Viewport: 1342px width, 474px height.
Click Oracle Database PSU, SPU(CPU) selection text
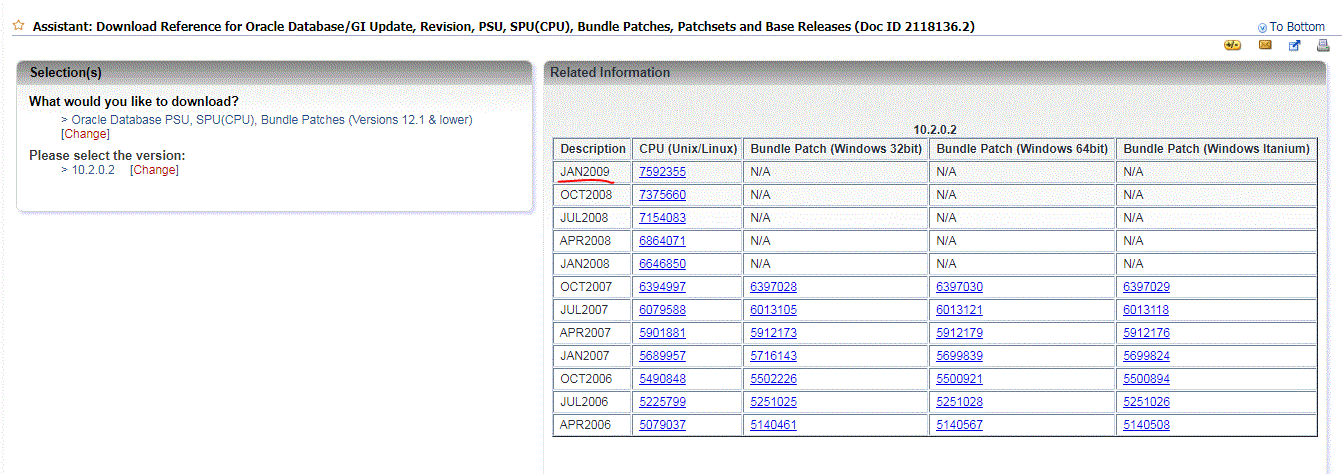(271, 120)
